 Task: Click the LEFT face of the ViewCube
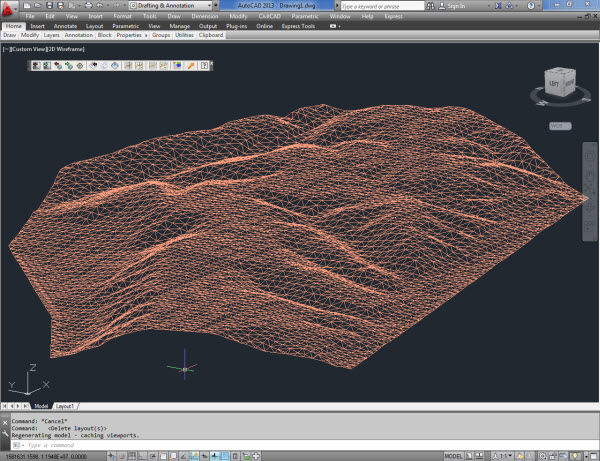click(552, 86)
